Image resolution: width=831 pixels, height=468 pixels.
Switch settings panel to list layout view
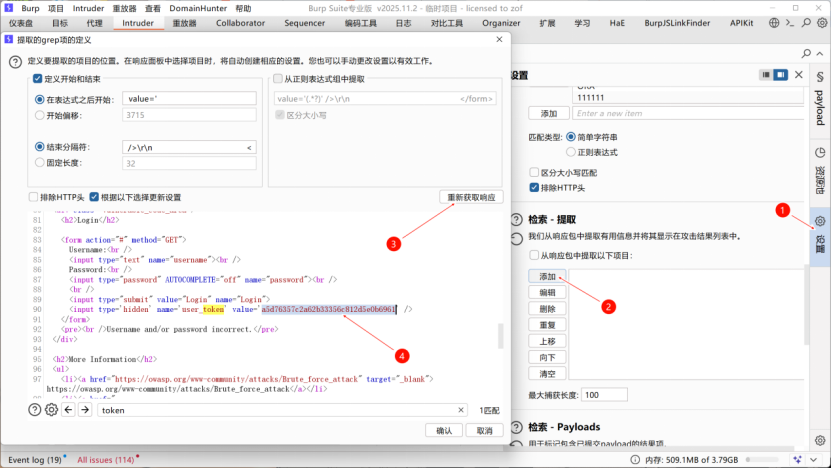766,75
